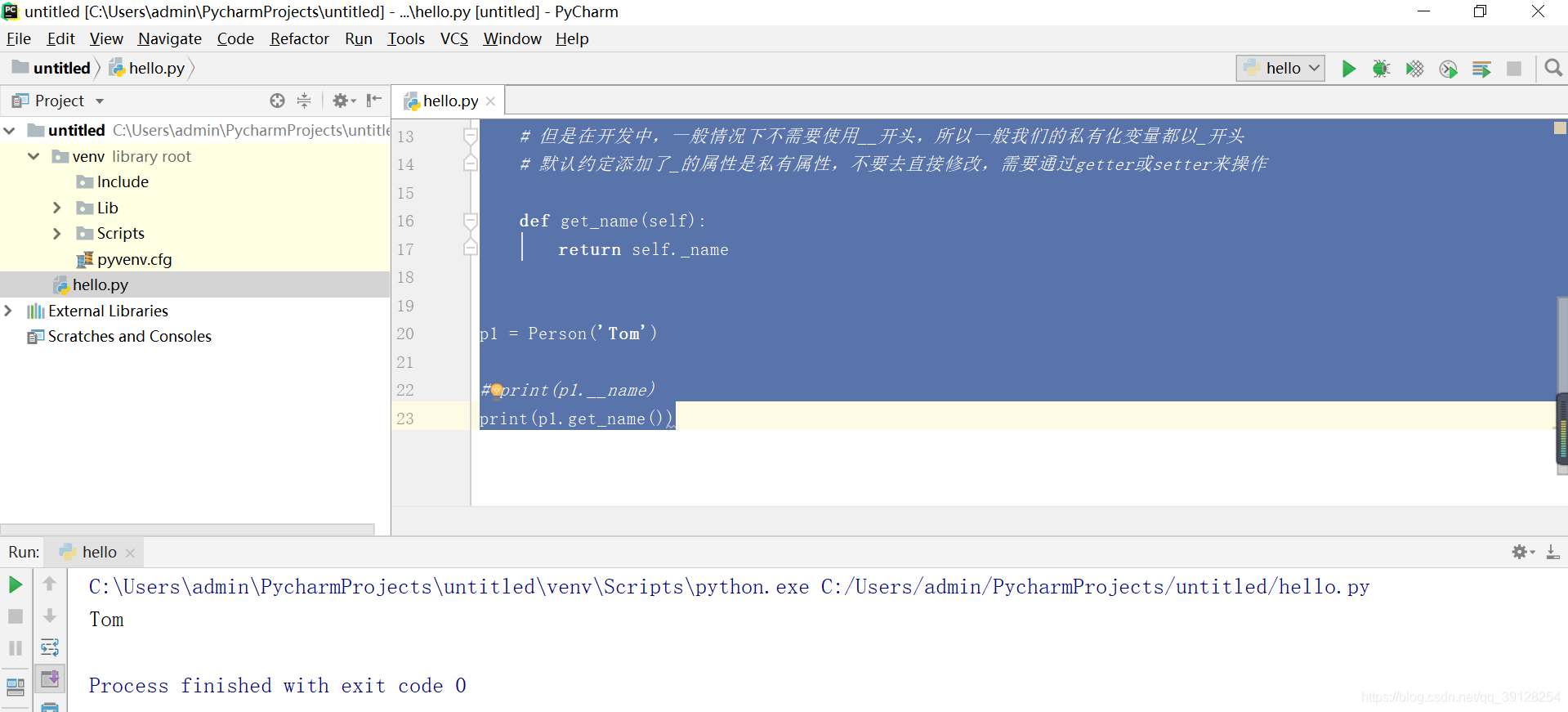The image size is (1568, 712).
Task: Start debugging with the bug icon
Action: (1381, 69)
